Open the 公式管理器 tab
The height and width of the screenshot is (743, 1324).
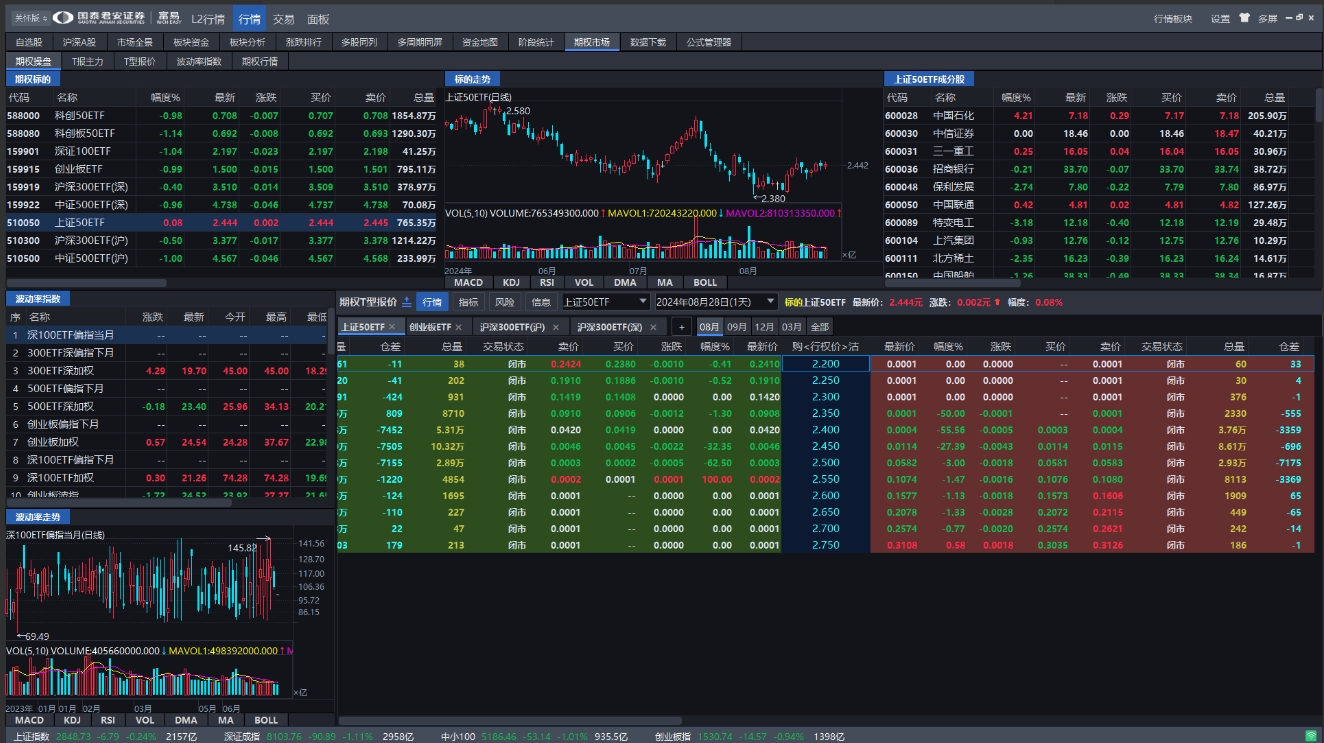(709, 42)
